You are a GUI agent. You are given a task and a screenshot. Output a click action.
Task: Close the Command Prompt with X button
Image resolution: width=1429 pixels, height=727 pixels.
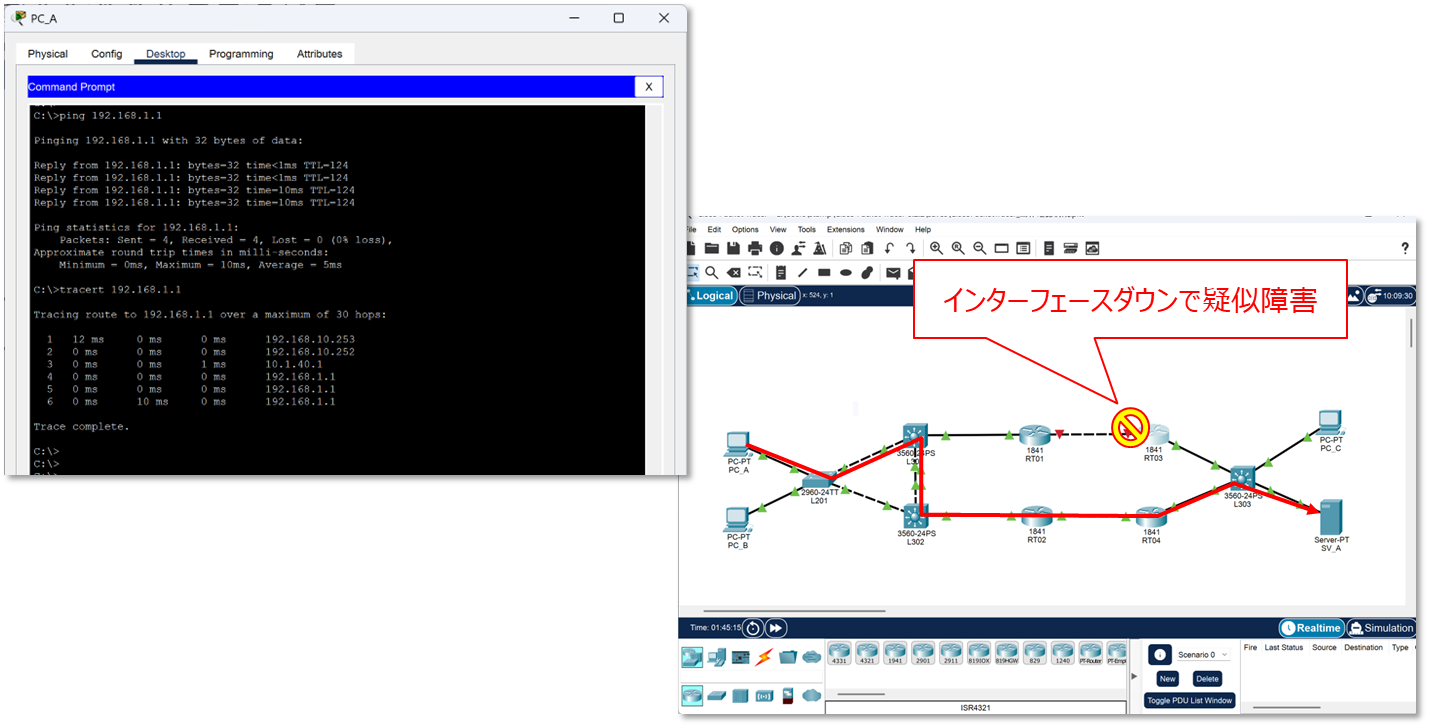click(x=648, y=87)
